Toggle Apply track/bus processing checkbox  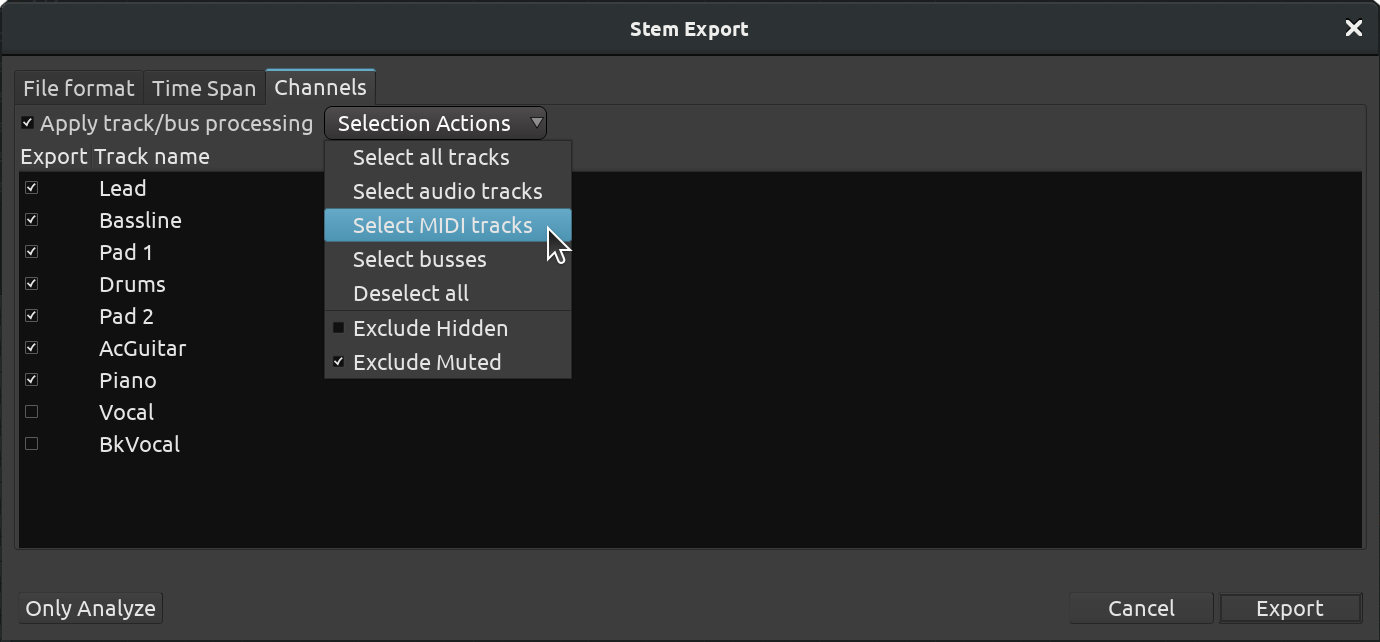(x=27, y=123)
